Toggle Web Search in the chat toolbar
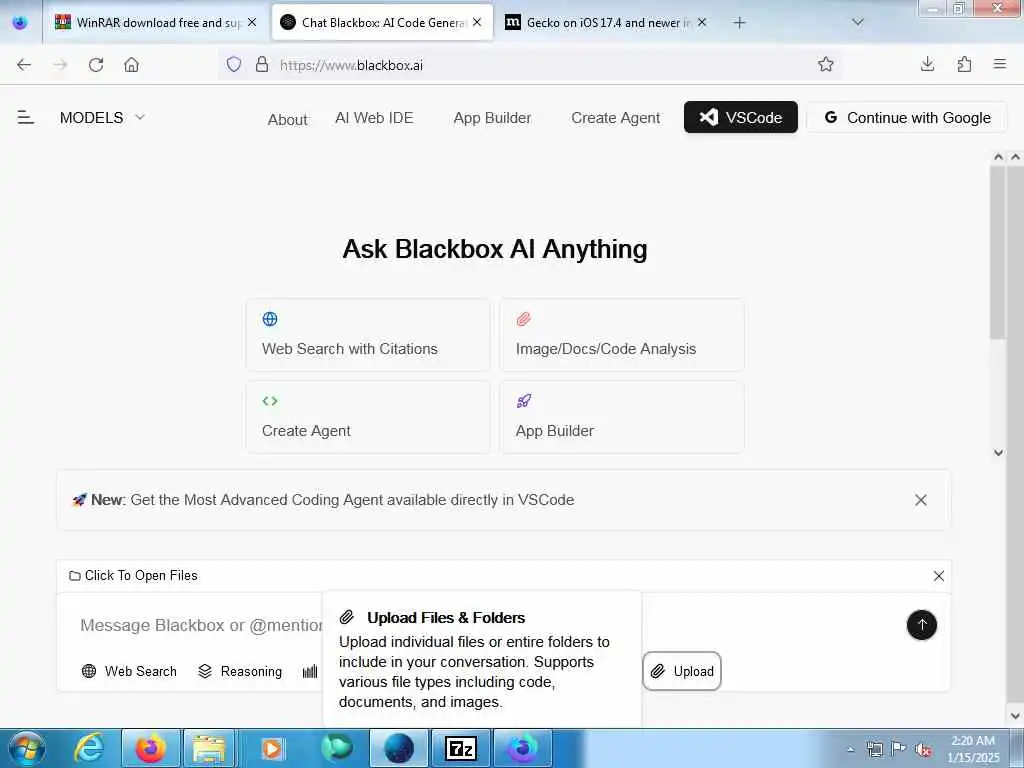The image size is (1024, 768). click(x=129, y=671)
